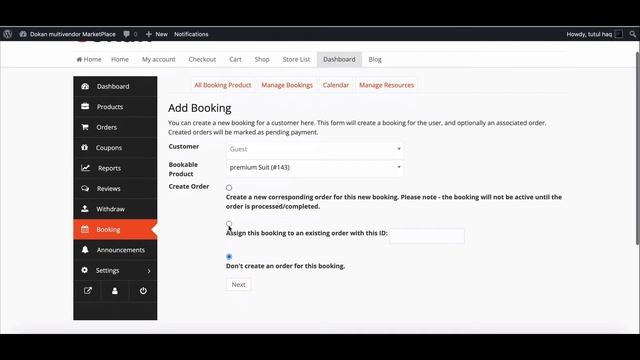Screen dimensions: 640x360
Task: Click the Reviews speech bubble icon in the sidebar
Action: tap(85, 188)
